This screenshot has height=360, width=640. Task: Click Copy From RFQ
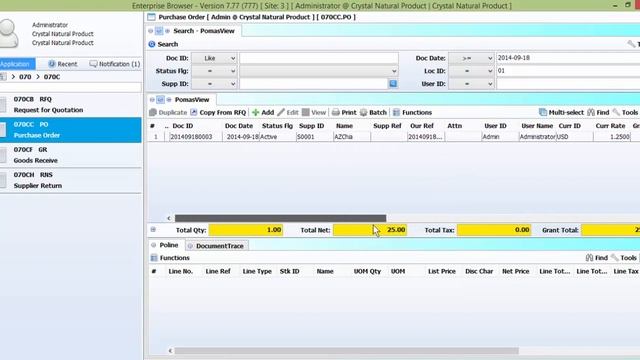(218, 112)
